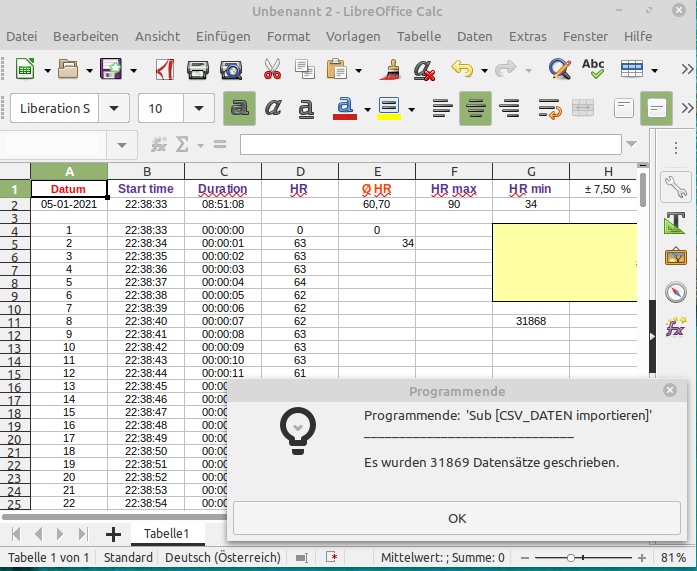The height and width of the screenshot is (571, 697).
Task: Click the Cut scissors icon
Action: [x=272, y=69]
